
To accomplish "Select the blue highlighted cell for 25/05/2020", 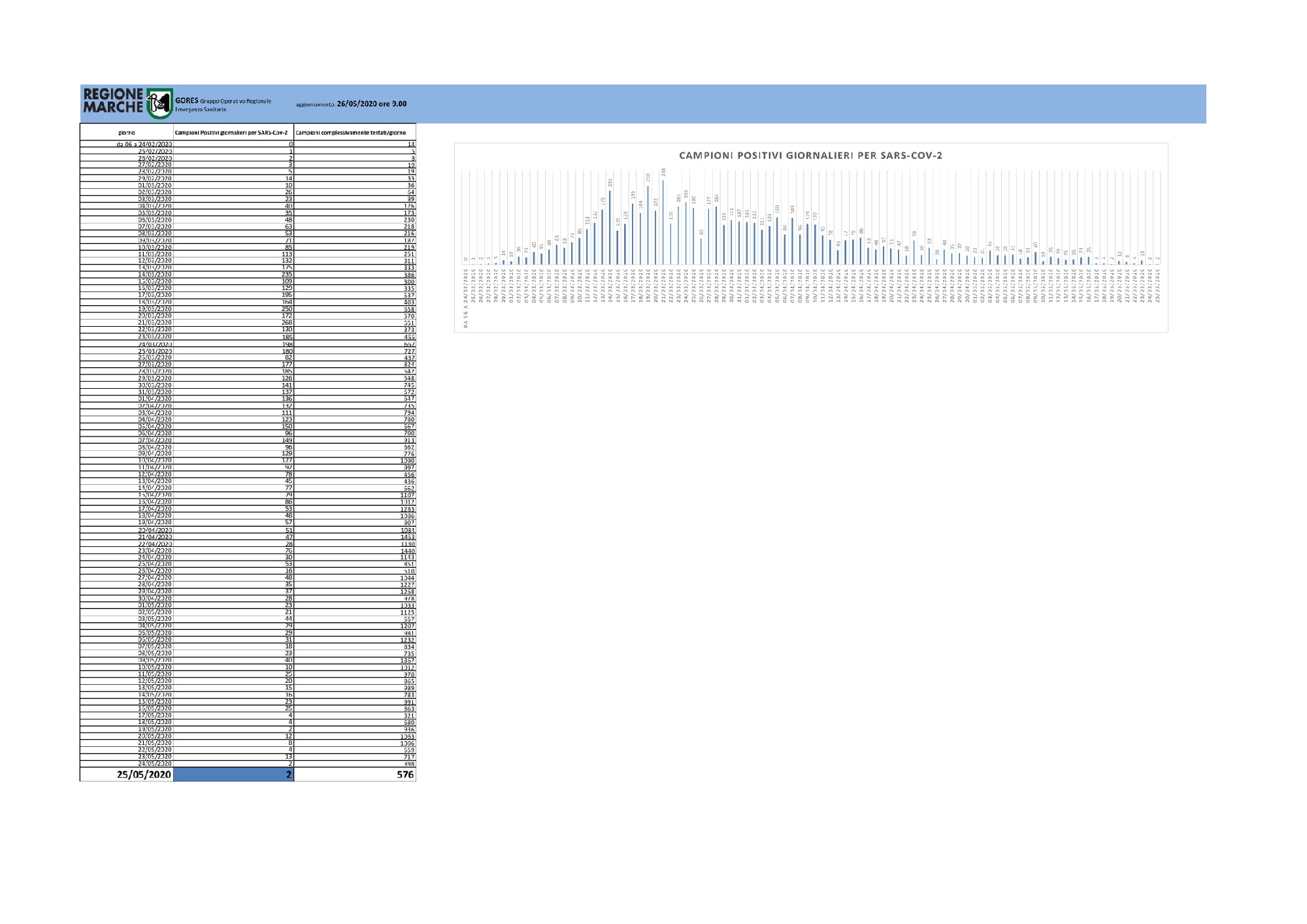I will click(233, 774).
